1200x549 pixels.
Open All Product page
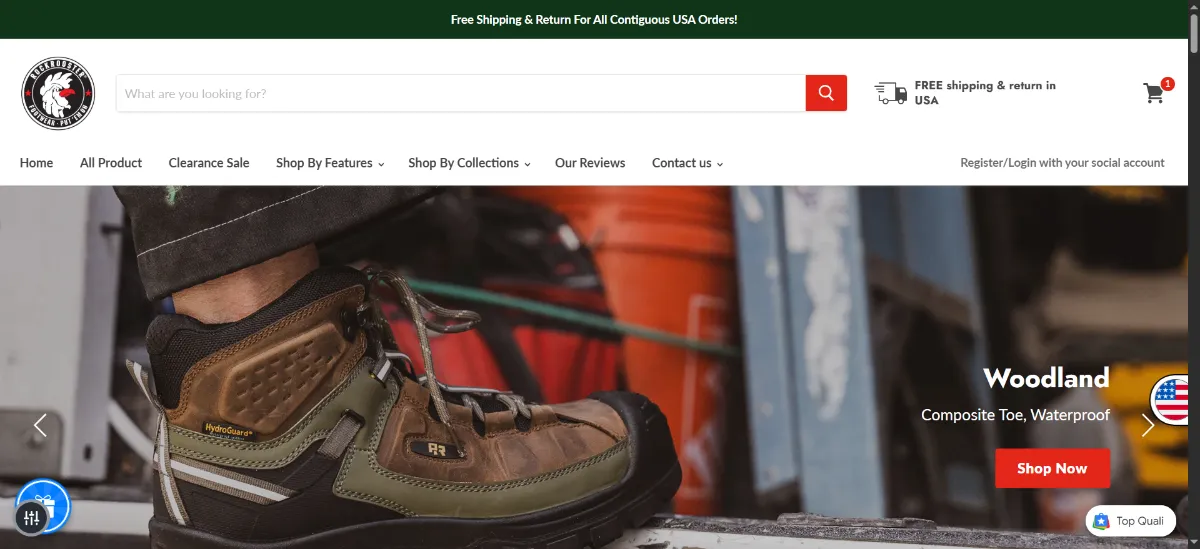point(111,163)
